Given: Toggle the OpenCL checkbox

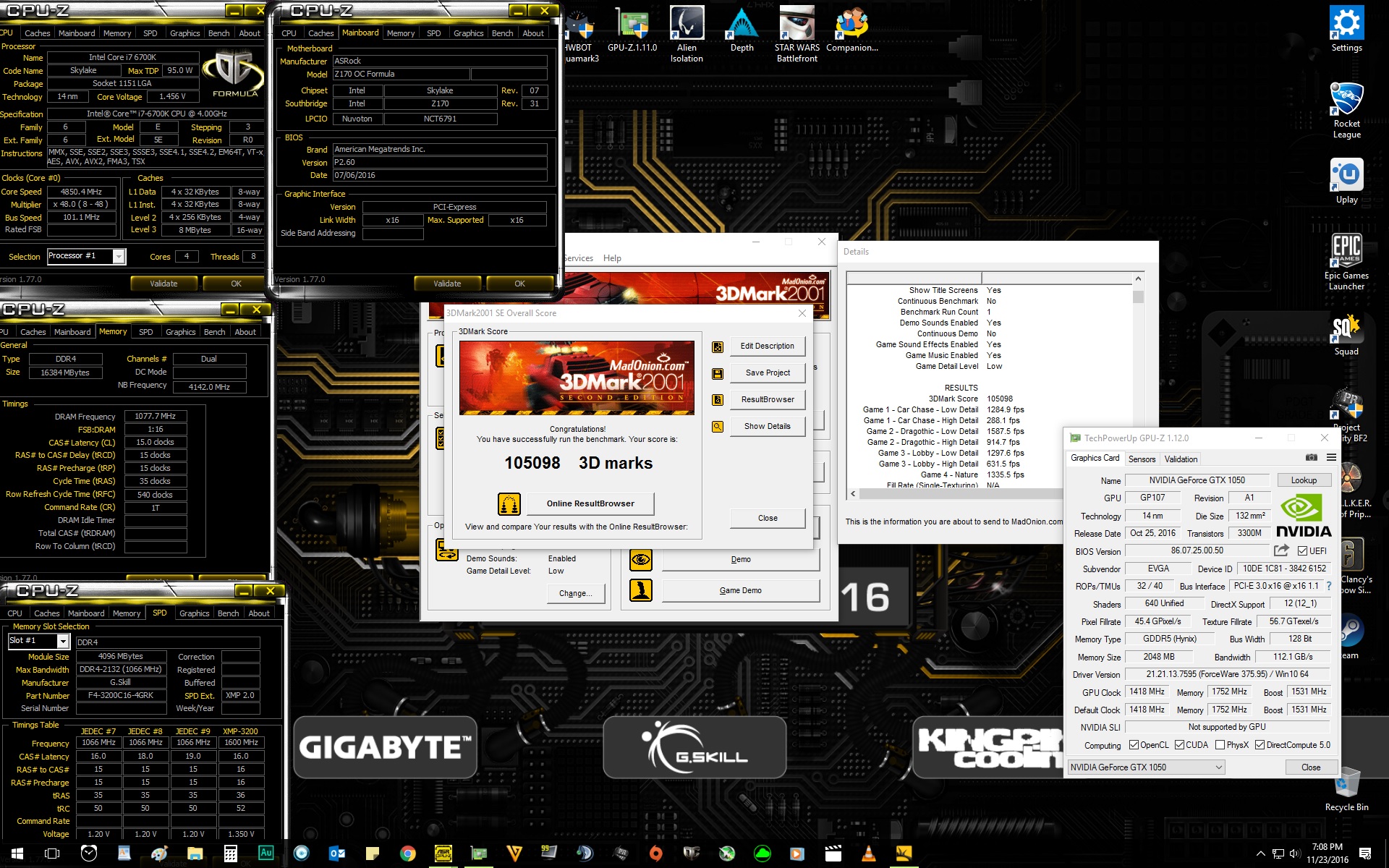Looking at the screenshot, I should 1134,745.
